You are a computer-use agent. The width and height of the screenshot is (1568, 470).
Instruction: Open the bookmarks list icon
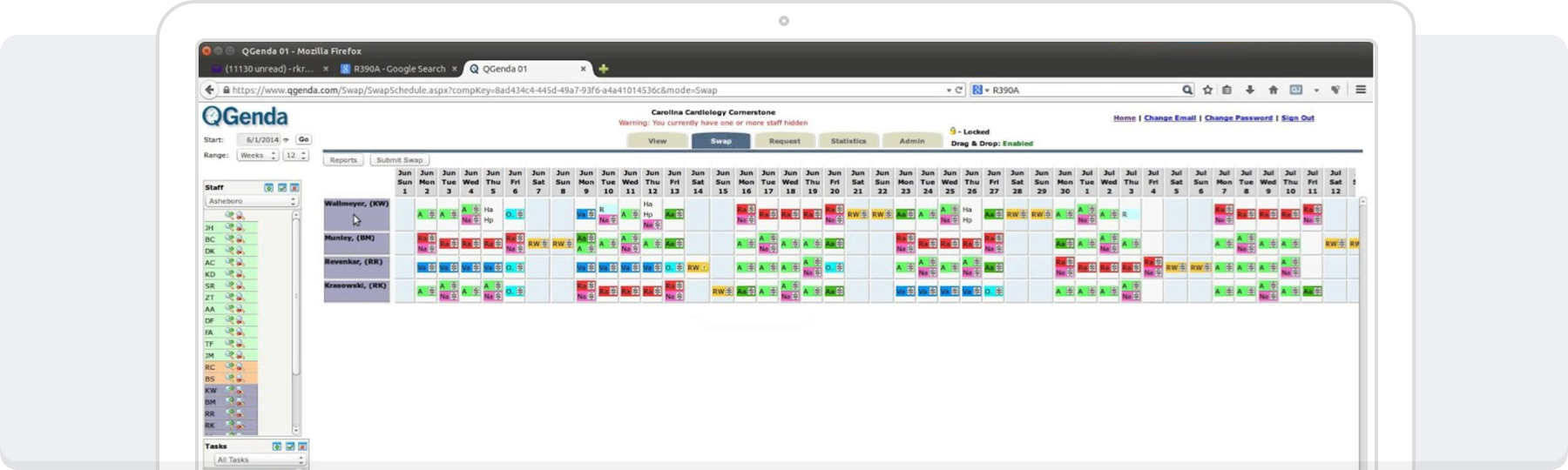click(1227, 90)
